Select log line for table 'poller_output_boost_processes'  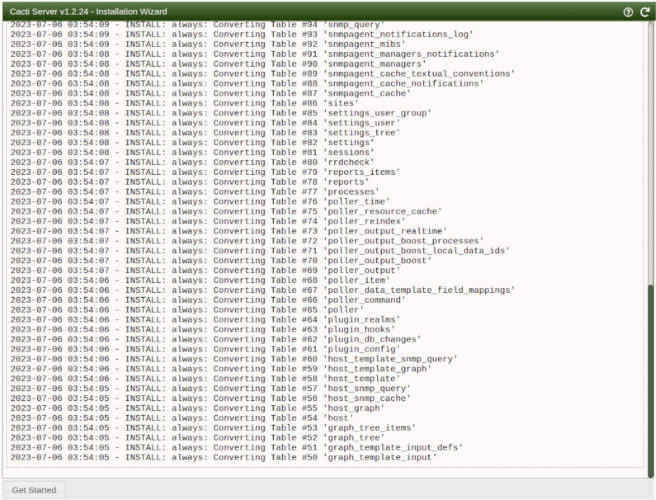click(247, 241)
